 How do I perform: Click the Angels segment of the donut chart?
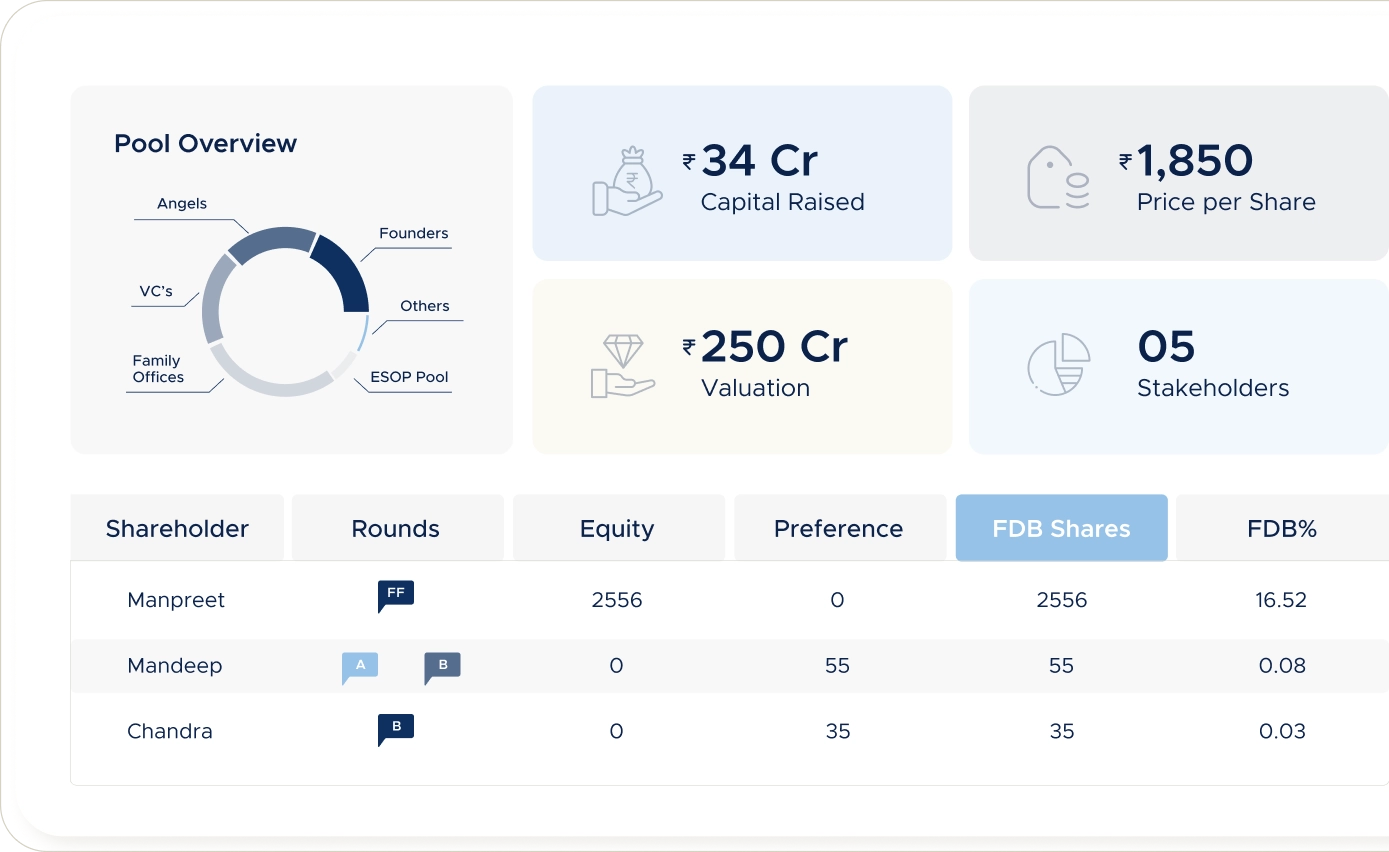[272, 242]
